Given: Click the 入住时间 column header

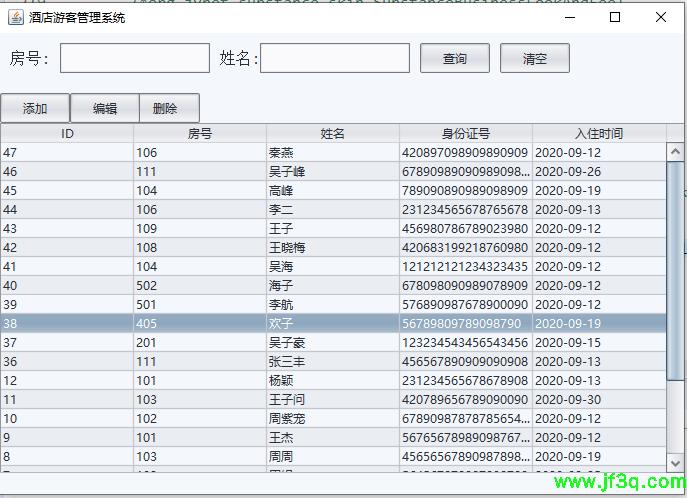Looking at the screenshot, I should pos(599,133).
